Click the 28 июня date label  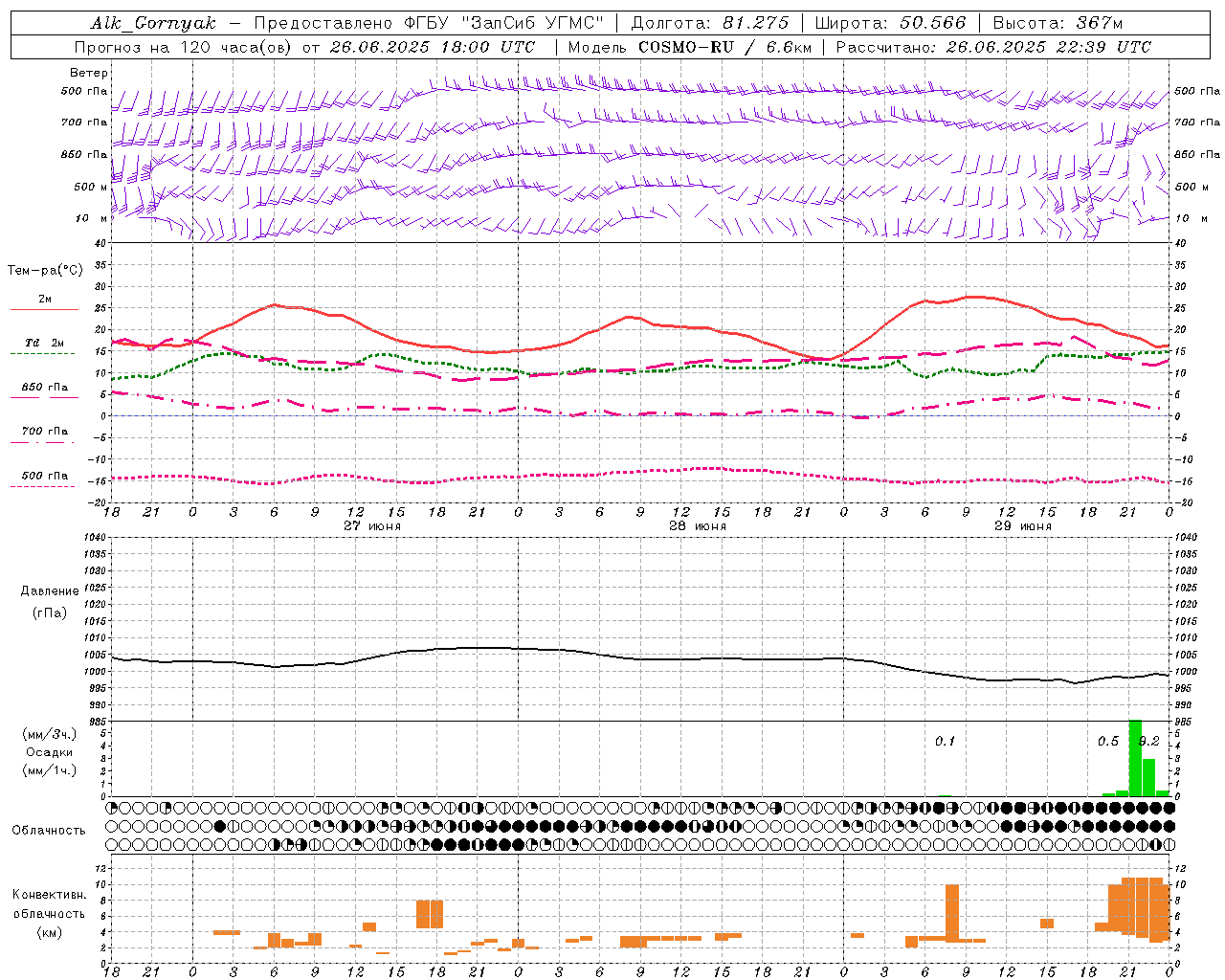[698, 526]
